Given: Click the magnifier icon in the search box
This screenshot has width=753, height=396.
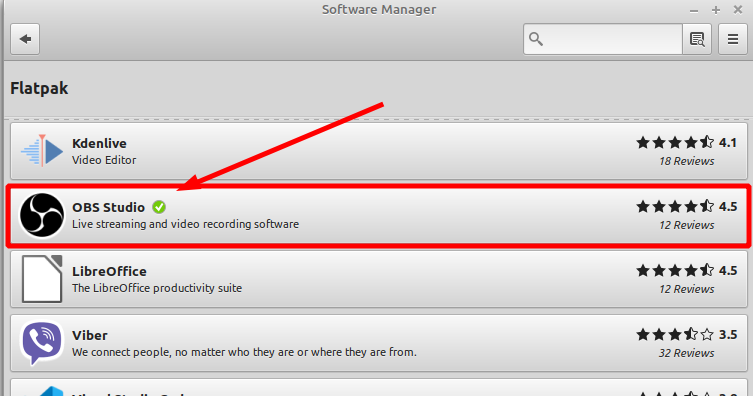Looking at the screenshot, I should (536, 39).
